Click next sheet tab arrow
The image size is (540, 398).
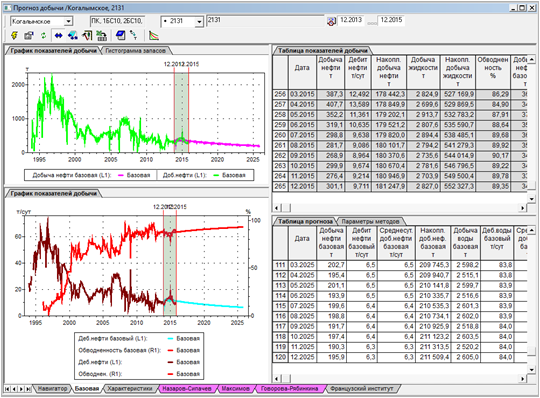point(21,389)
